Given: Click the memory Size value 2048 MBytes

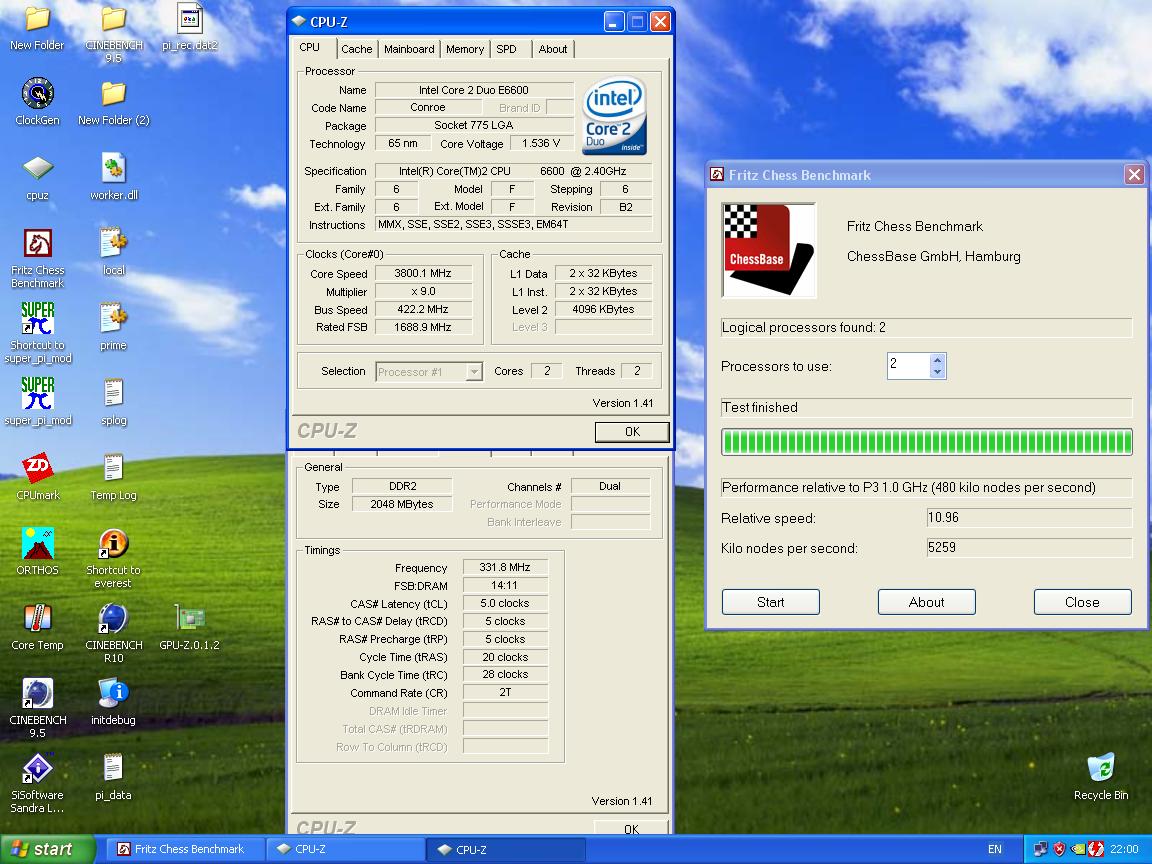Looking at the screenshot, I should 402,504.
